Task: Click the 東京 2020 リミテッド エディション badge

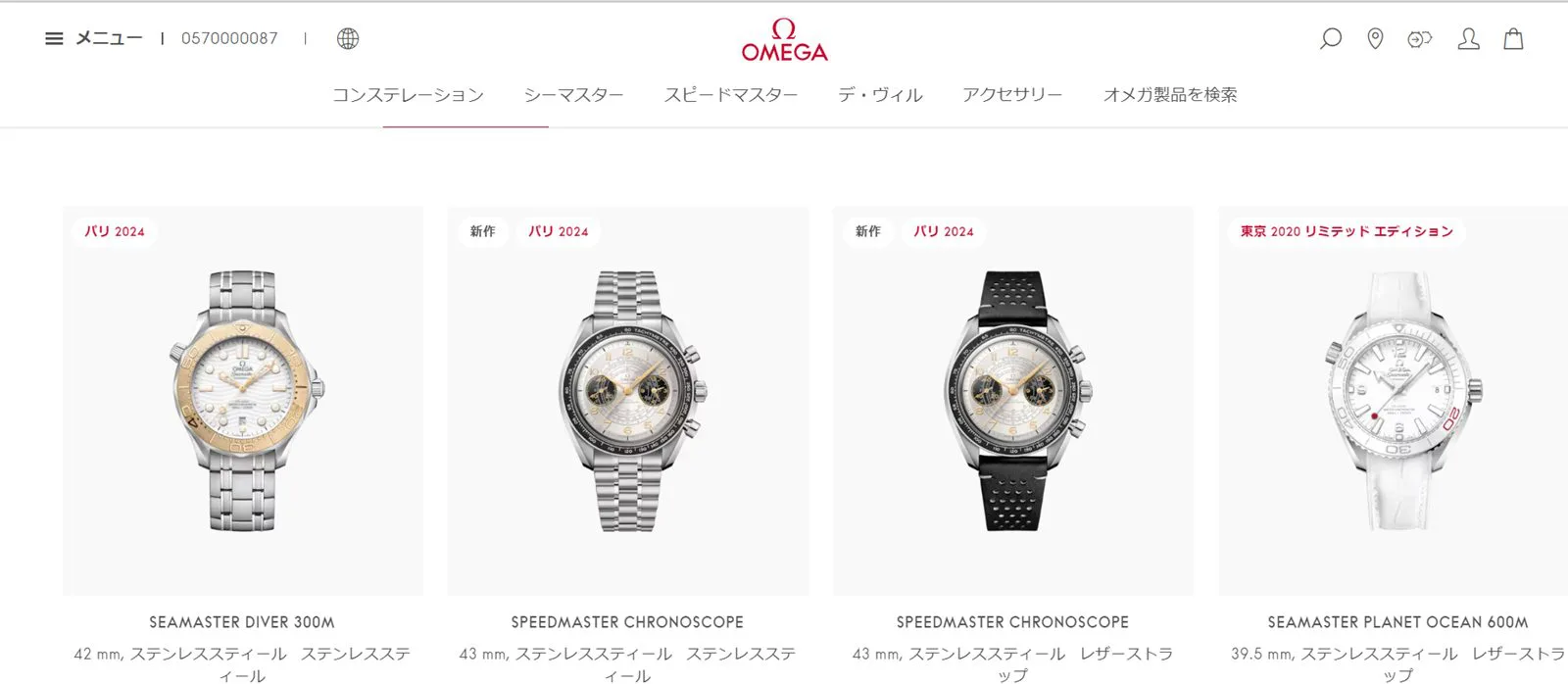Action: click(1347, 231)
